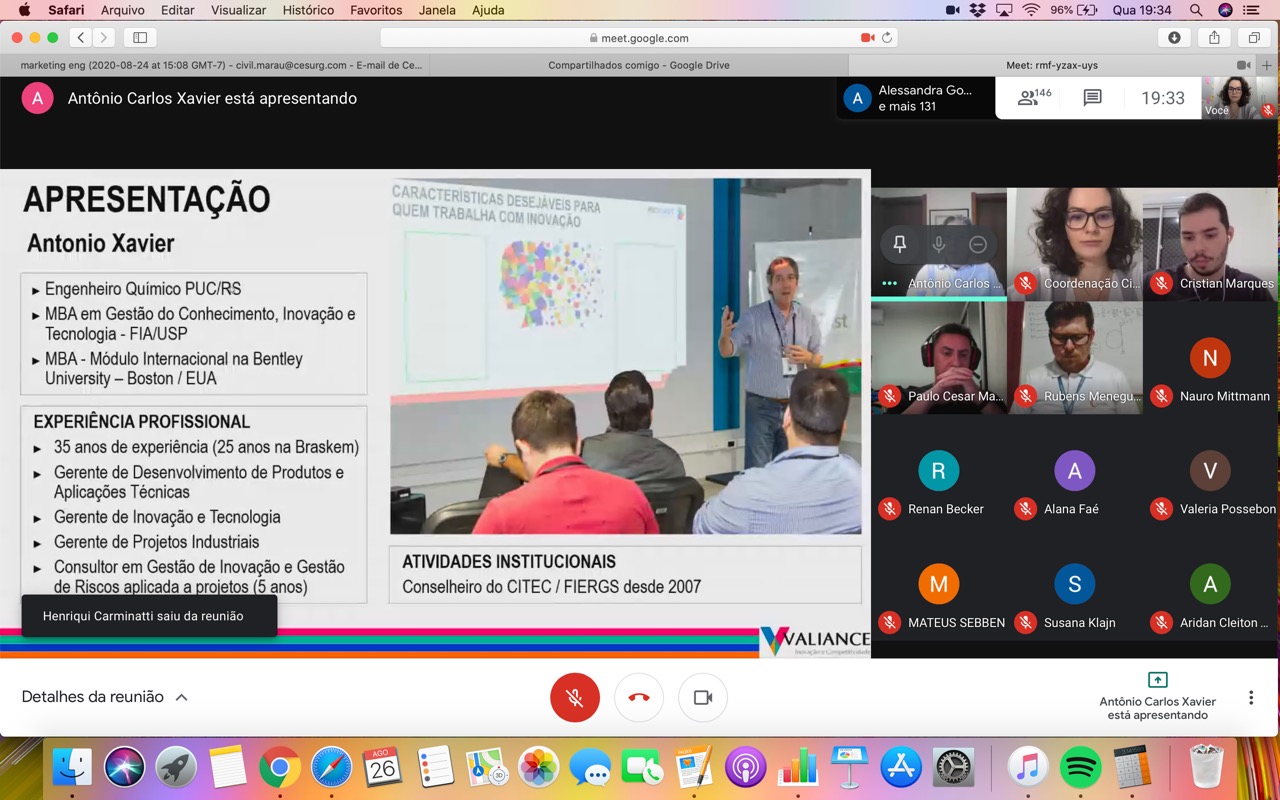
Task: Open Meet more options three-dot menu
Action: [x=1250, y=697]
